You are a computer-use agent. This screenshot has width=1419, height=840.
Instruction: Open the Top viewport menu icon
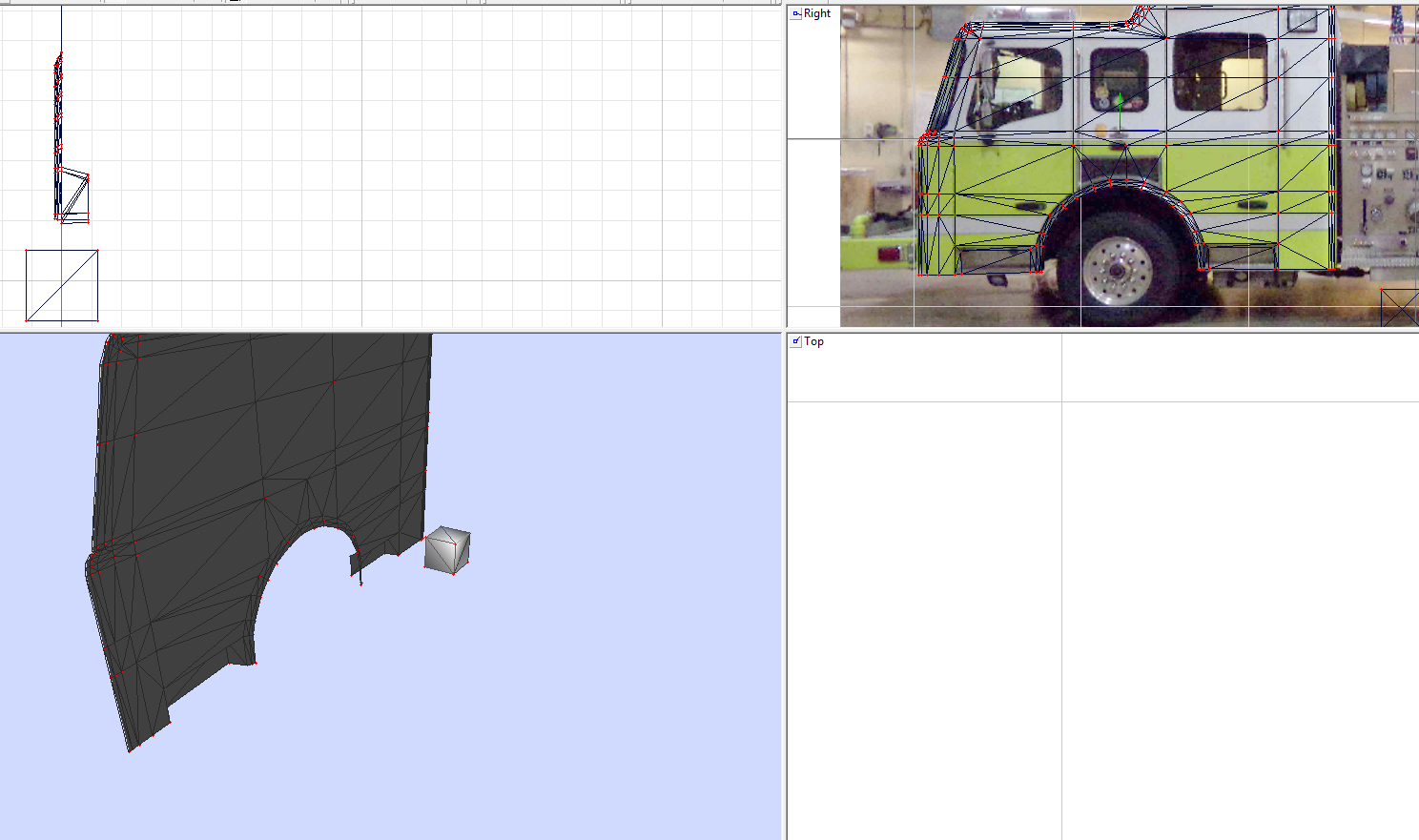794,340
